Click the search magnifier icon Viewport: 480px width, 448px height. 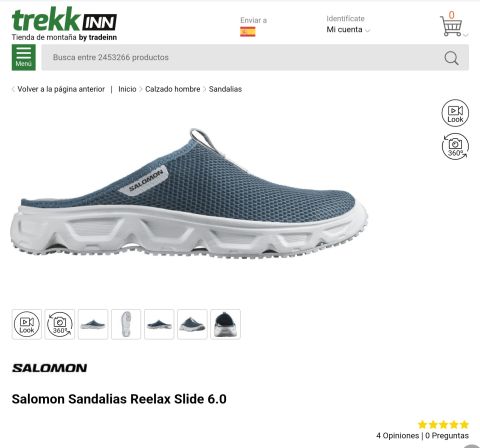451,58
